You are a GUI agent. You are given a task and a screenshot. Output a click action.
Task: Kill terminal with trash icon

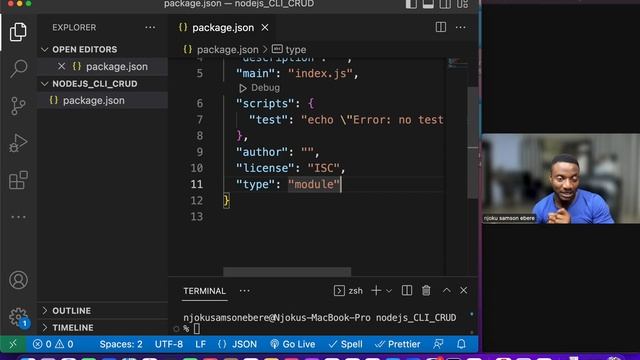[426, 291]
